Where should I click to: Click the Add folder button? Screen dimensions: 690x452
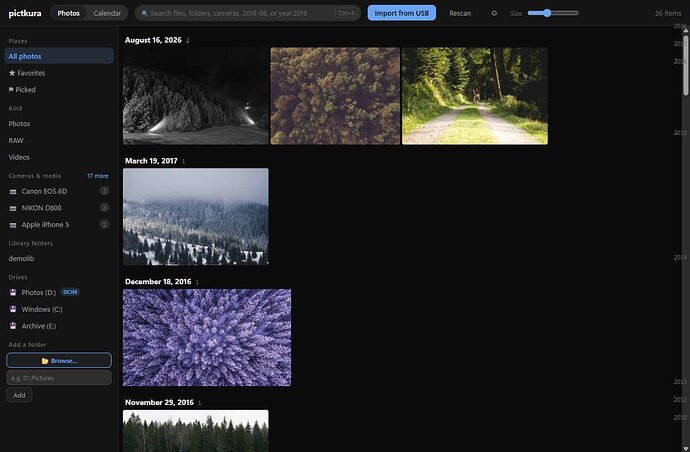(x=19, y=395)
